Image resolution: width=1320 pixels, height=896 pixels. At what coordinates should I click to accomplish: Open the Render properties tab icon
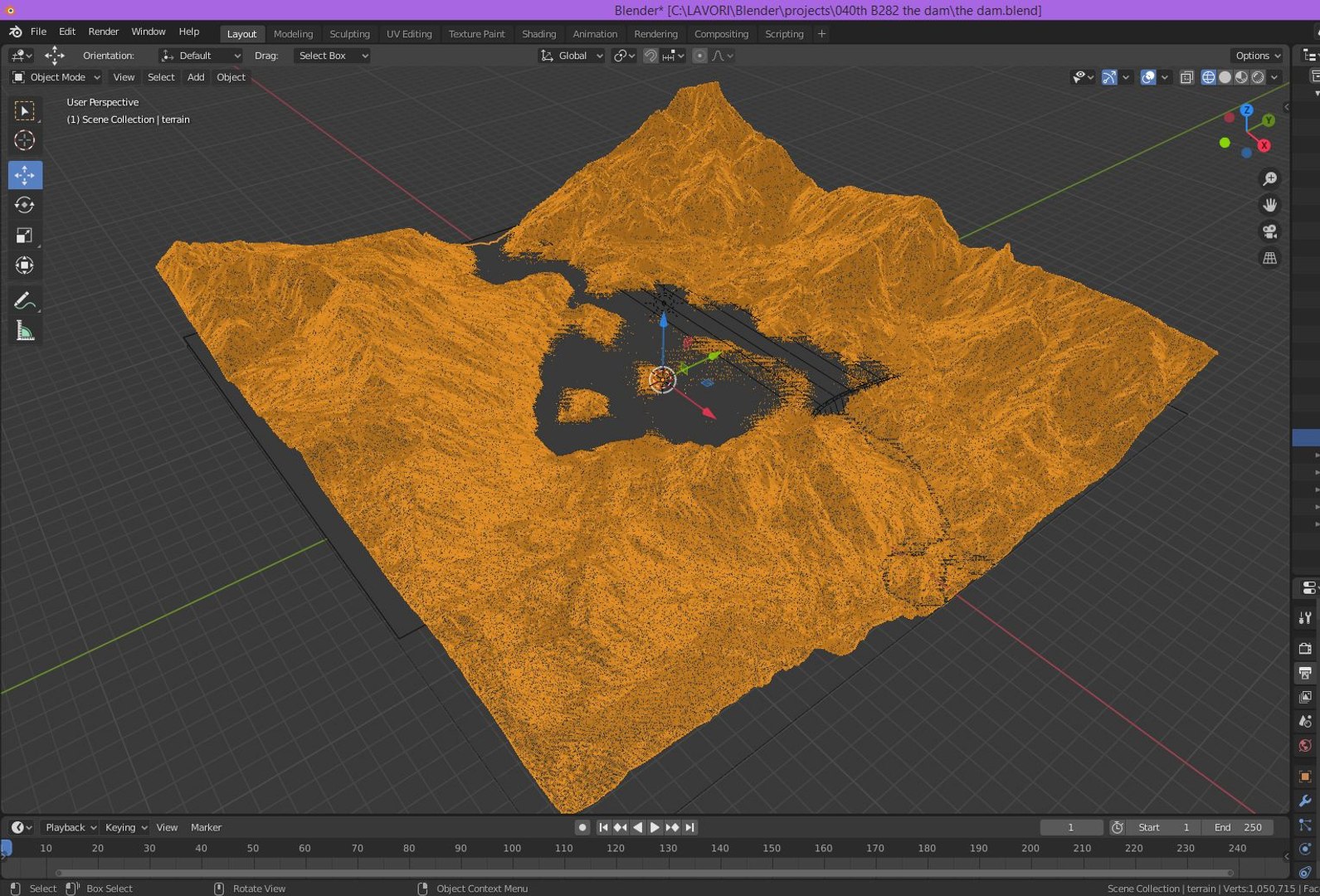pyautogui.click(x=1305, y=648)
